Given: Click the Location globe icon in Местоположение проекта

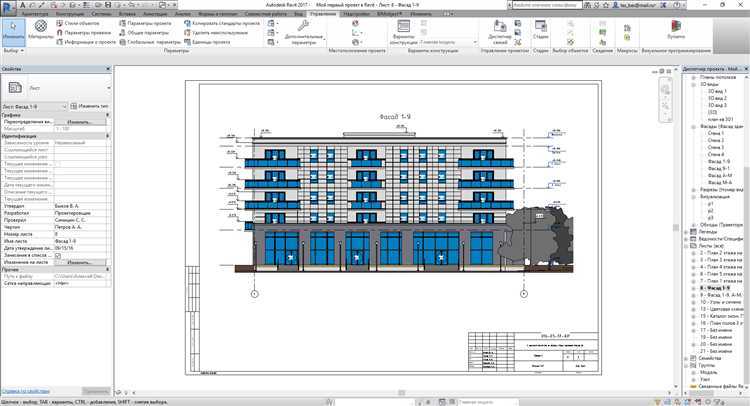Looking at the screenshot, I should point(355,23).
